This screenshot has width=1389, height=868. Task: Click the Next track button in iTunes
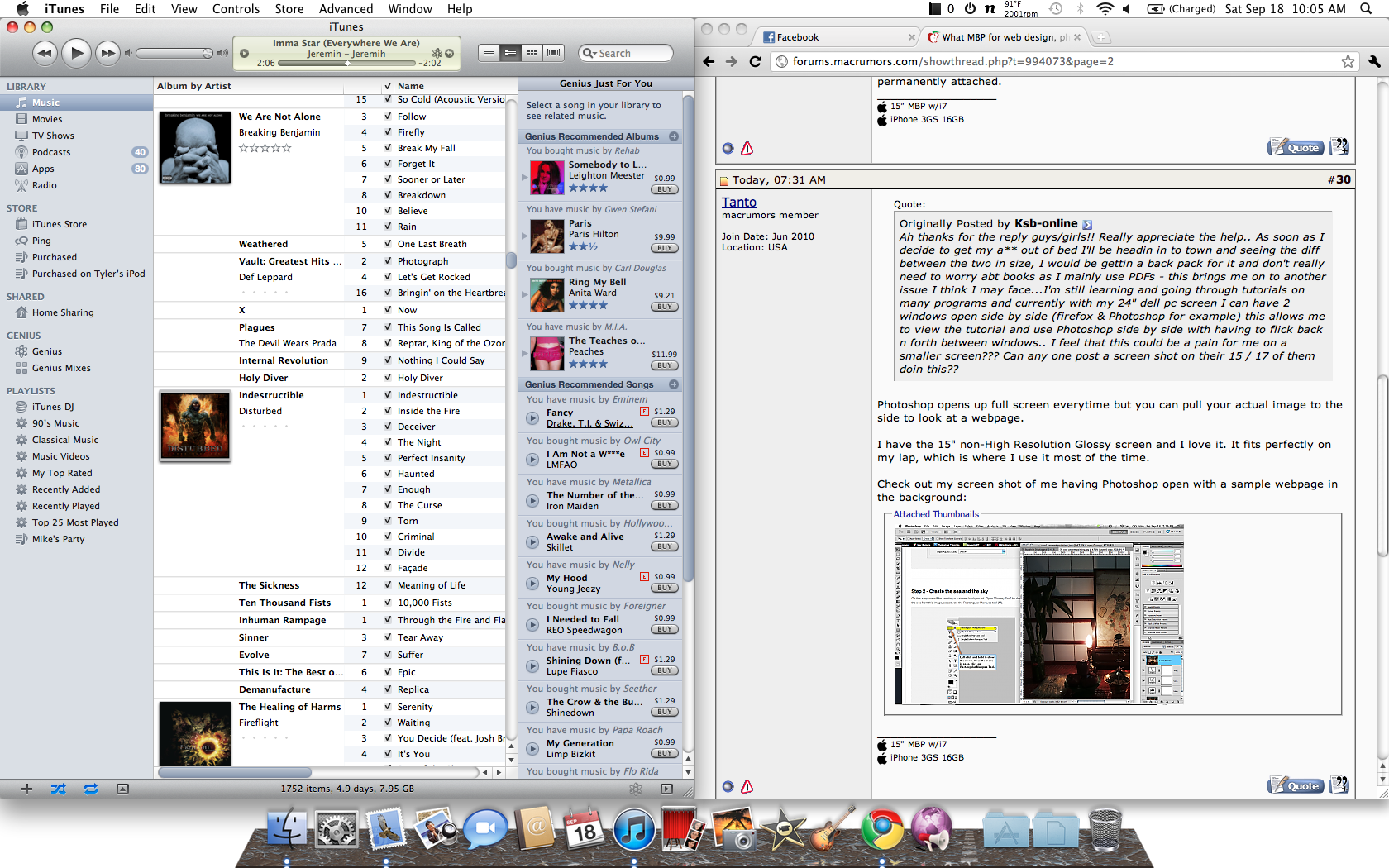107,53
